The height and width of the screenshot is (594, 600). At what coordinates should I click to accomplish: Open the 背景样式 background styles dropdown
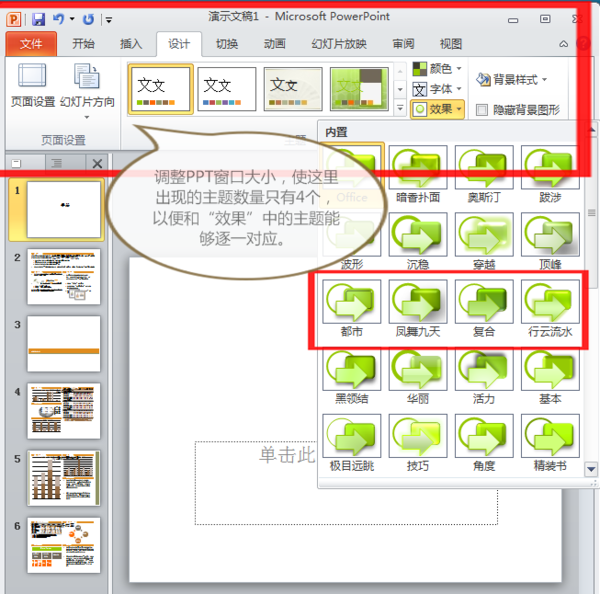click(x=511, y=80)
